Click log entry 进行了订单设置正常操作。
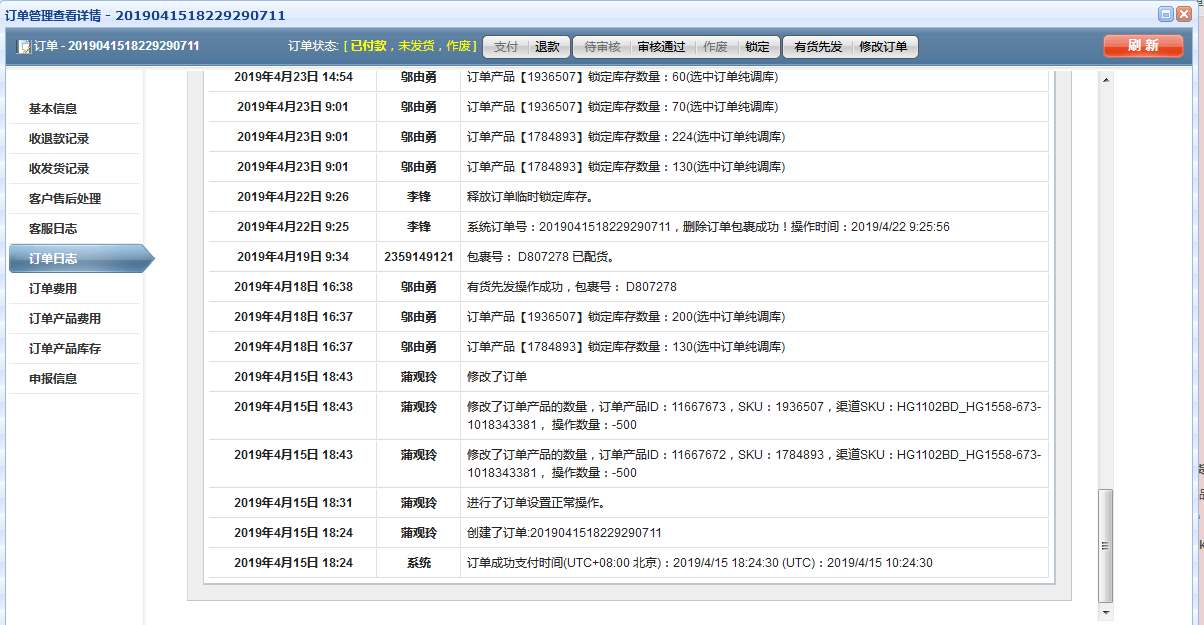Viewport: 1204px width, 625px height. coord(536,503)
